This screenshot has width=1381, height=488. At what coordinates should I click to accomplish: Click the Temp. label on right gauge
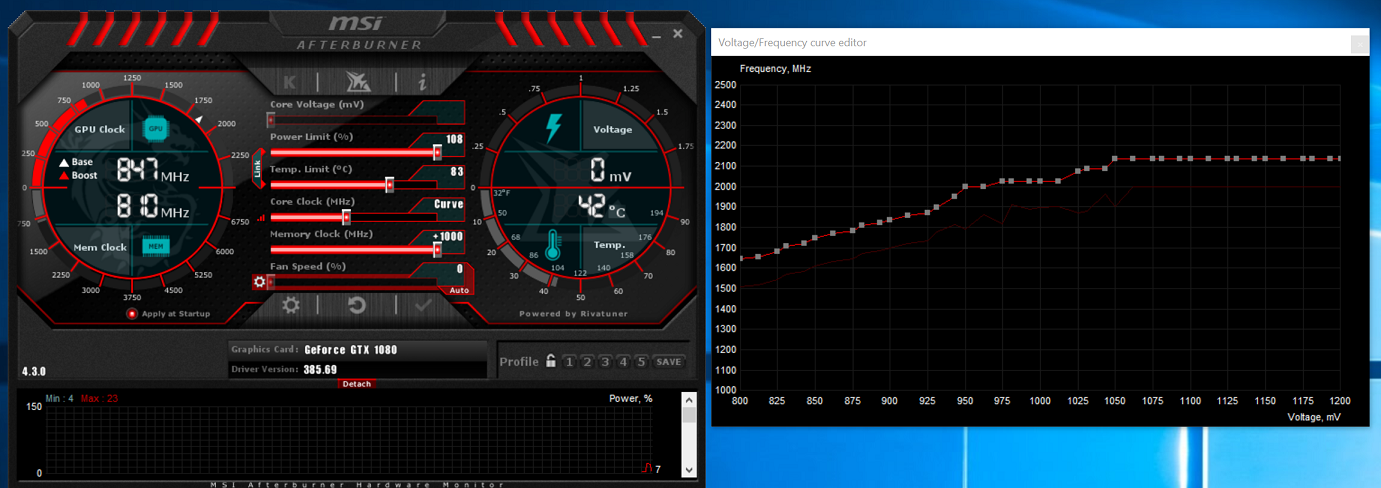pyautogui.click(x=610, y=245)
